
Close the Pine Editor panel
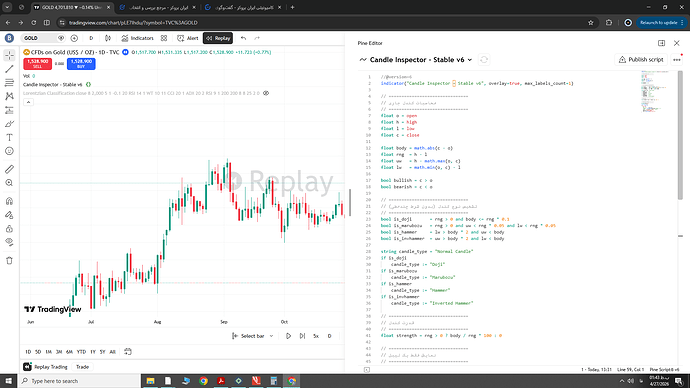pos(677,43)
